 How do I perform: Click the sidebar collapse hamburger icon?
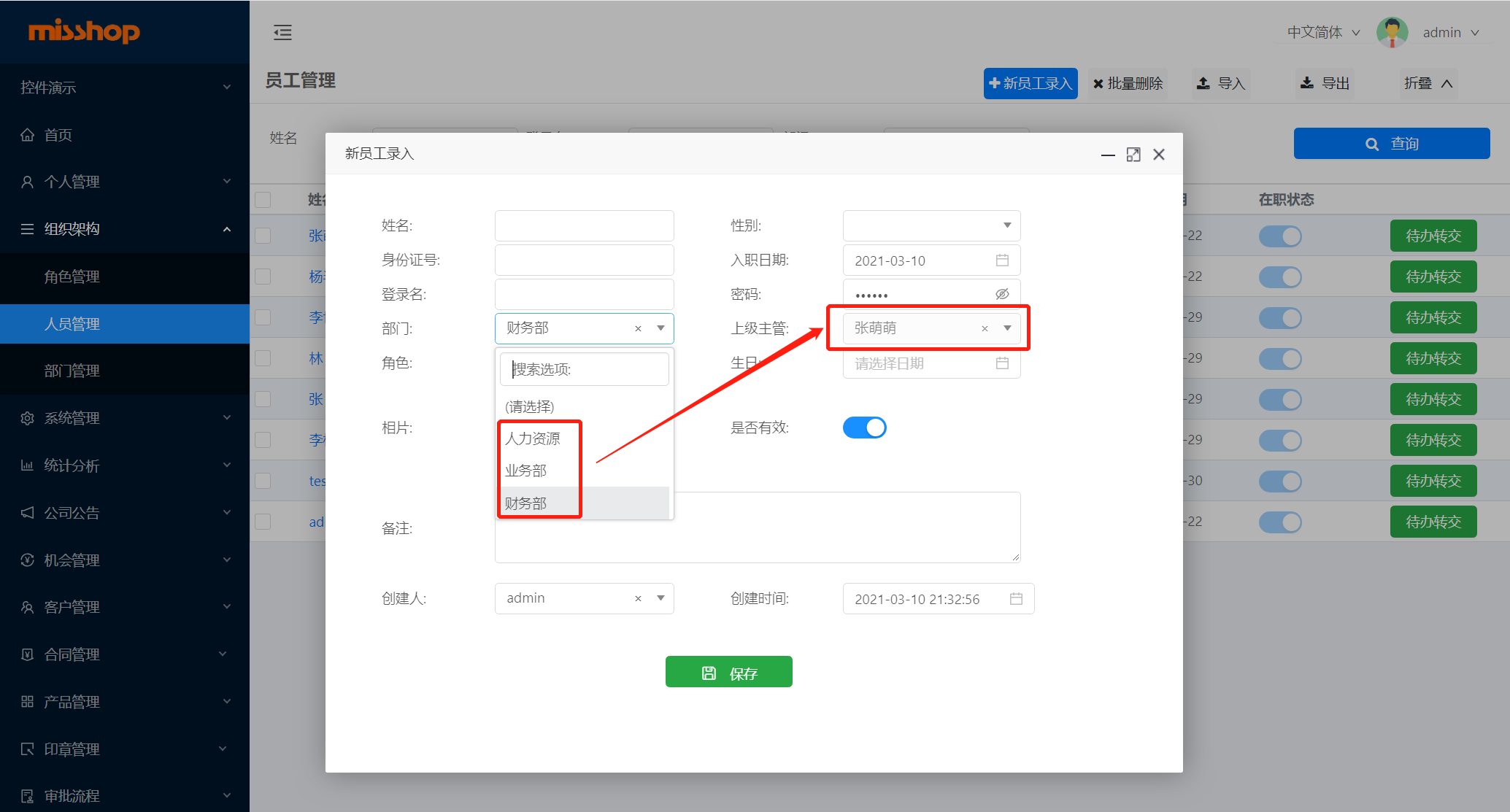(282, 32)
